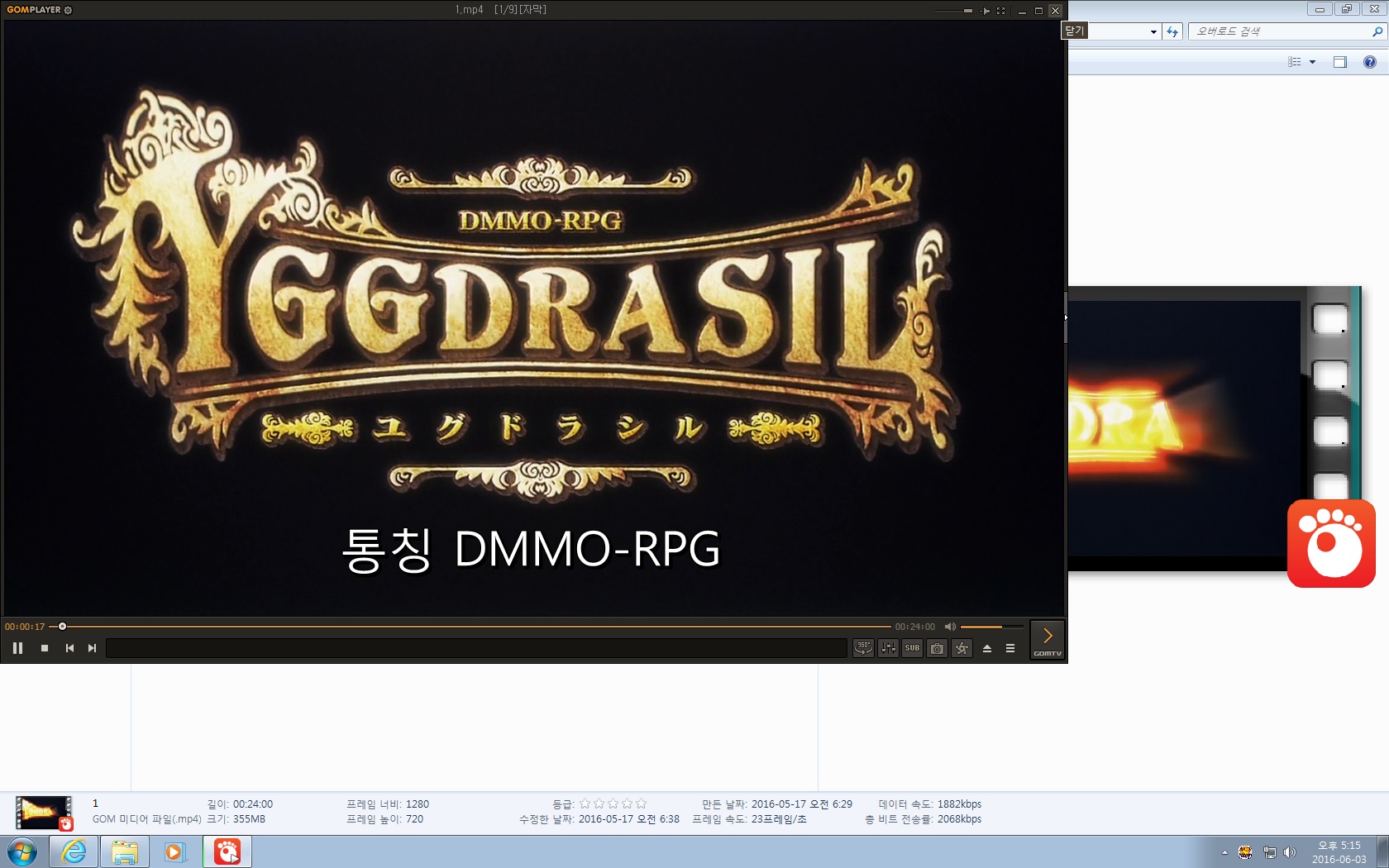This screenshot has width=1389, height=868.
Task: Switch GOM Player to fullscreen mode
Action: click(1001, 11)
